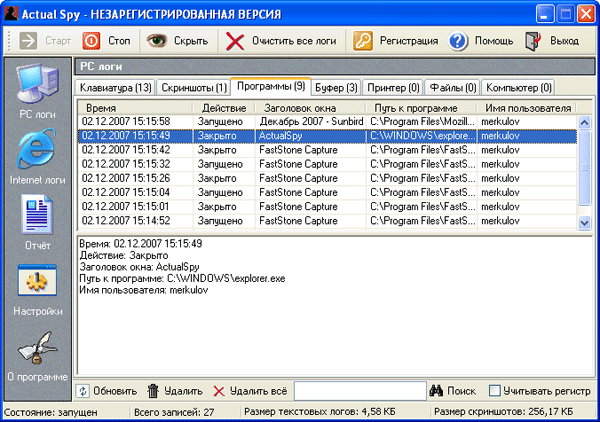
Task: Open the Компьютер (0) tab
Action: pyautogui.click(x=518, y=88)
